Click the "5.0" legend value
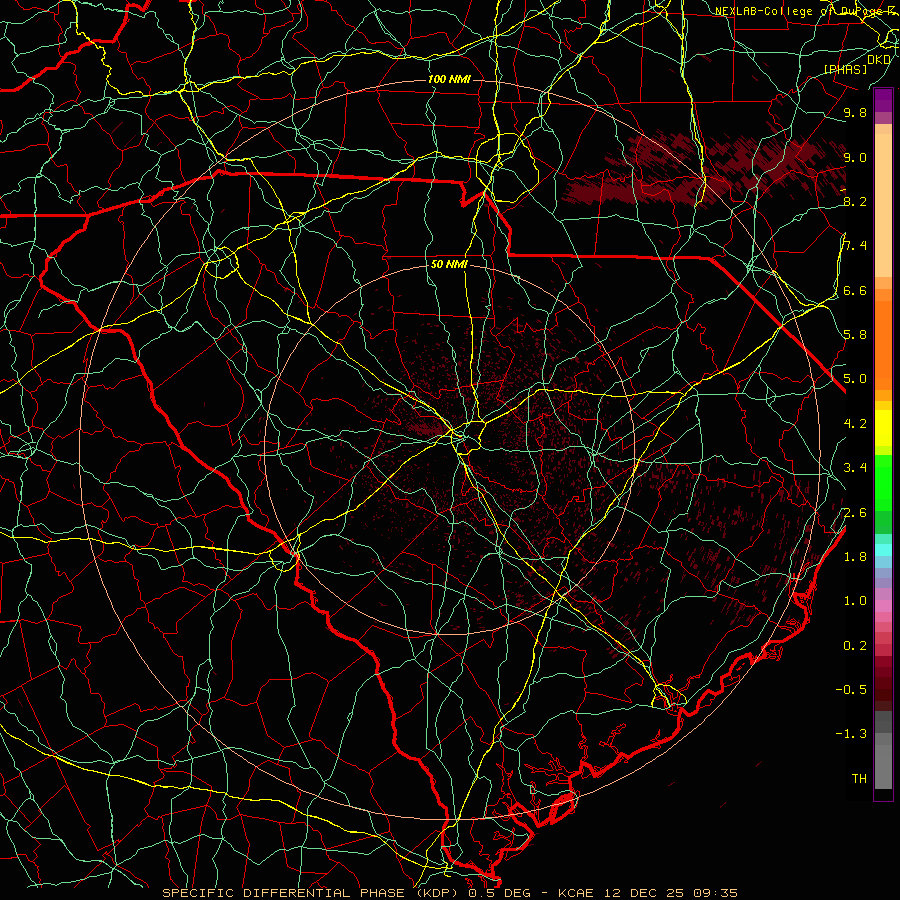This screenshot has width=900, height=900. 855,379
